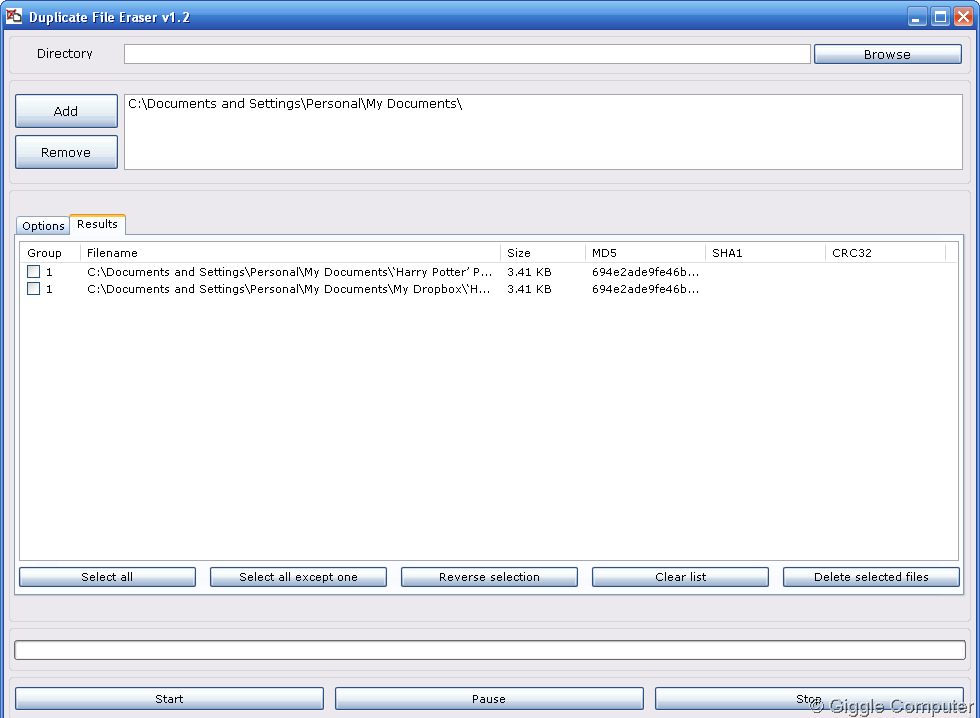The width and height of the screenshot is (980, 718).
Task: Focus the Directory input field
Action: pos(467,54)
